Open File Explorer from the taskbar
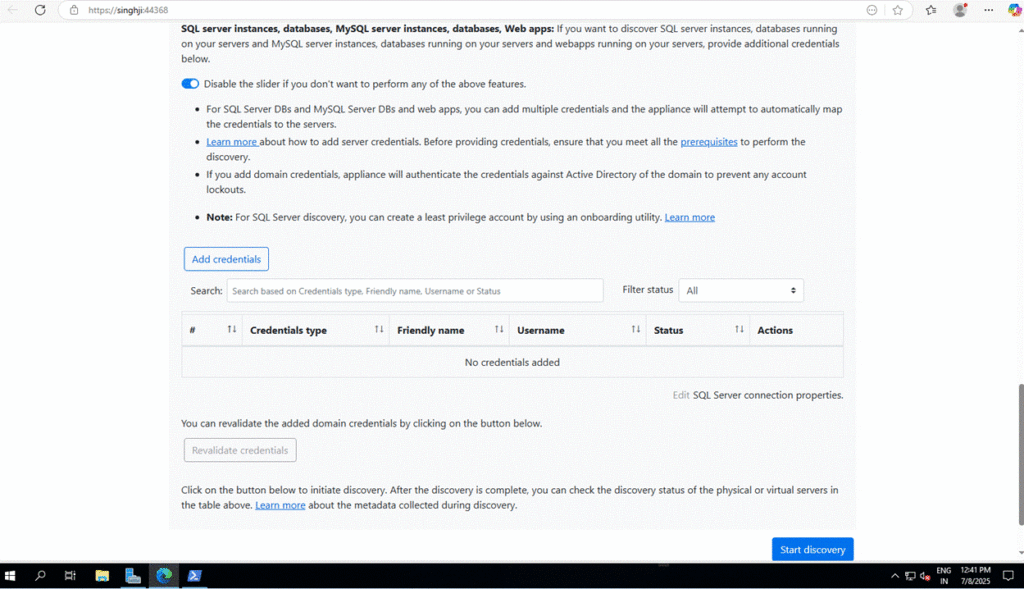 click(x=102, y=576)
